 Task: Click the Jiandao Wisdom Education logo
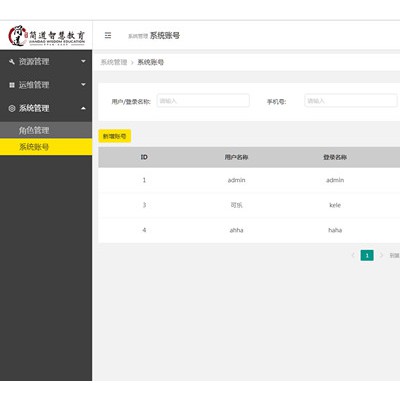pos(46,35)
